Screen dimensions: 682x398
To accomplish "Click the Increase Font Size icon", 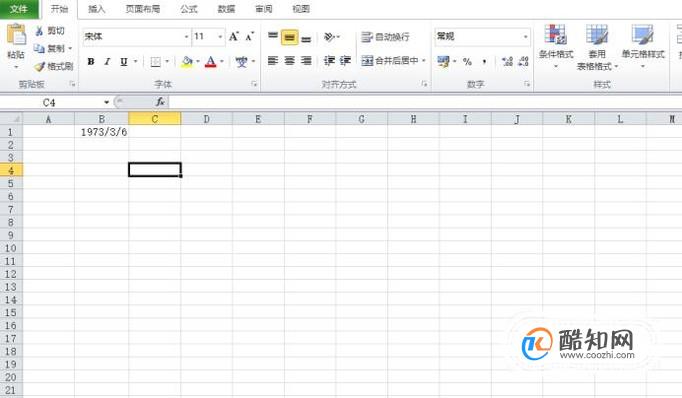I will point(234,37).
